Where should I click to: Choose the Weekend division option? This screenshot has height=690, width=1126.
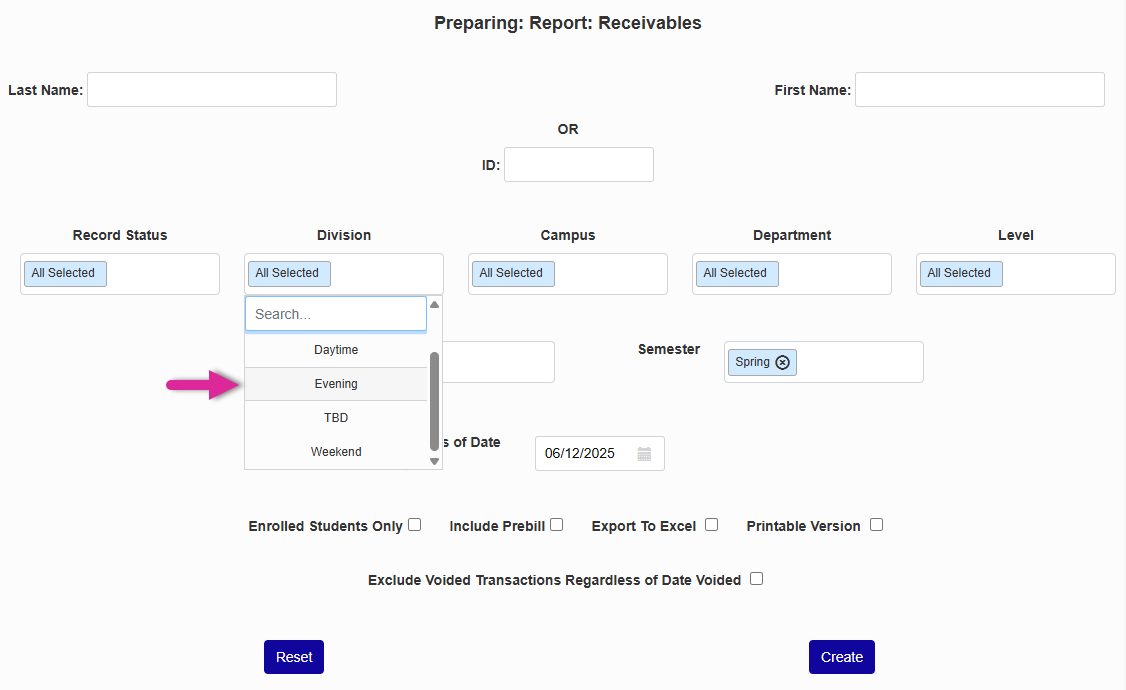pyautogui.click(x=336, y=452)
